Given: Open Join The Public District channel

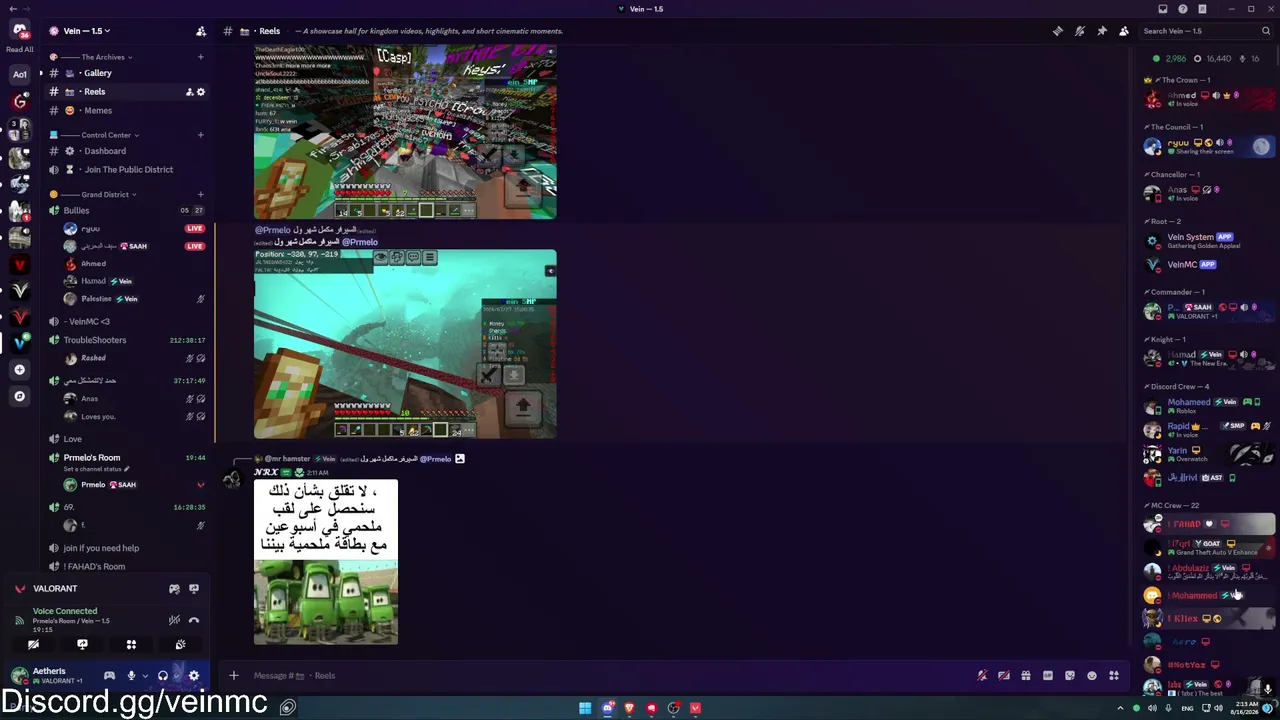Looking at the screenshot, I should click(x=125, y=170).
